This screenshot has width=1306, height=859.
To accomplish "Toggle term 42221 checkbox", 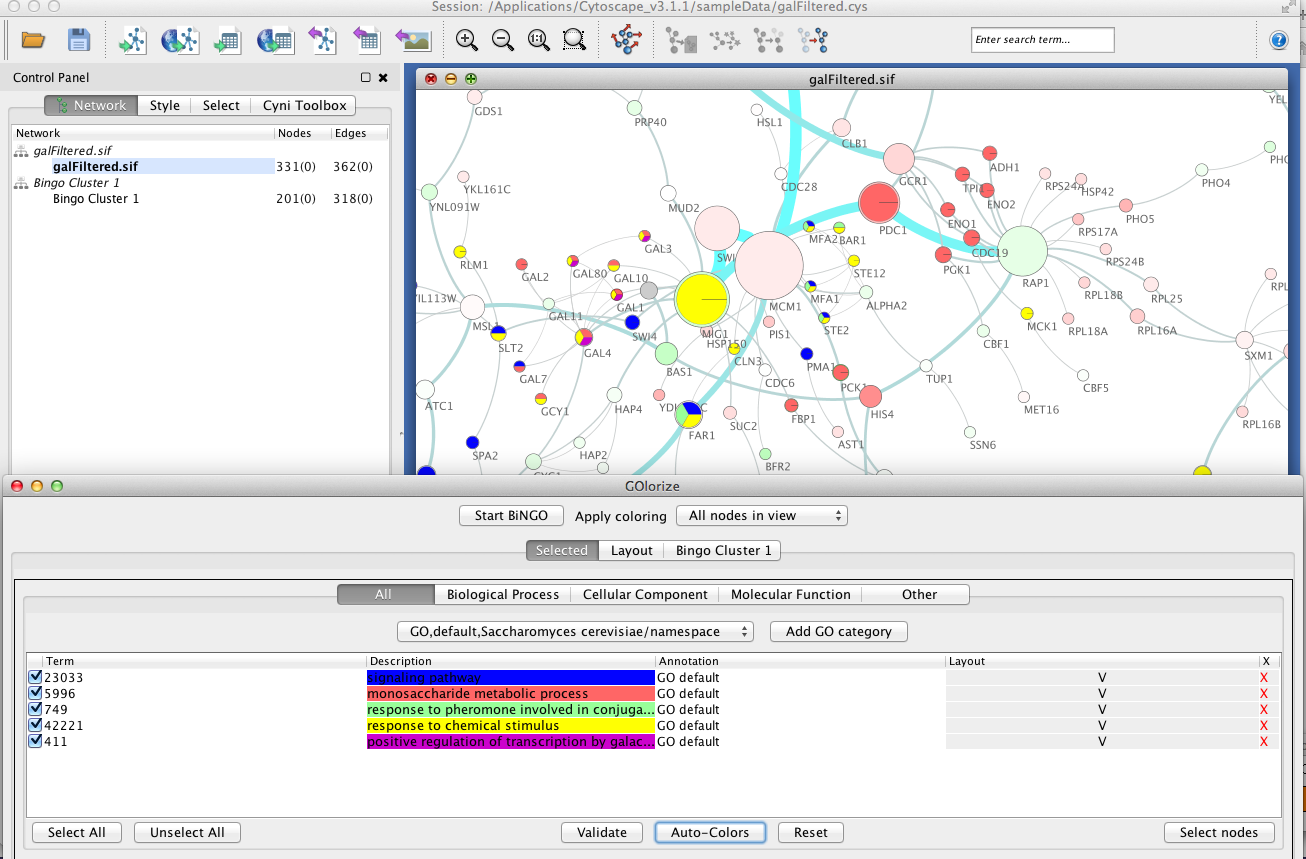I will (x=35, y=725).
